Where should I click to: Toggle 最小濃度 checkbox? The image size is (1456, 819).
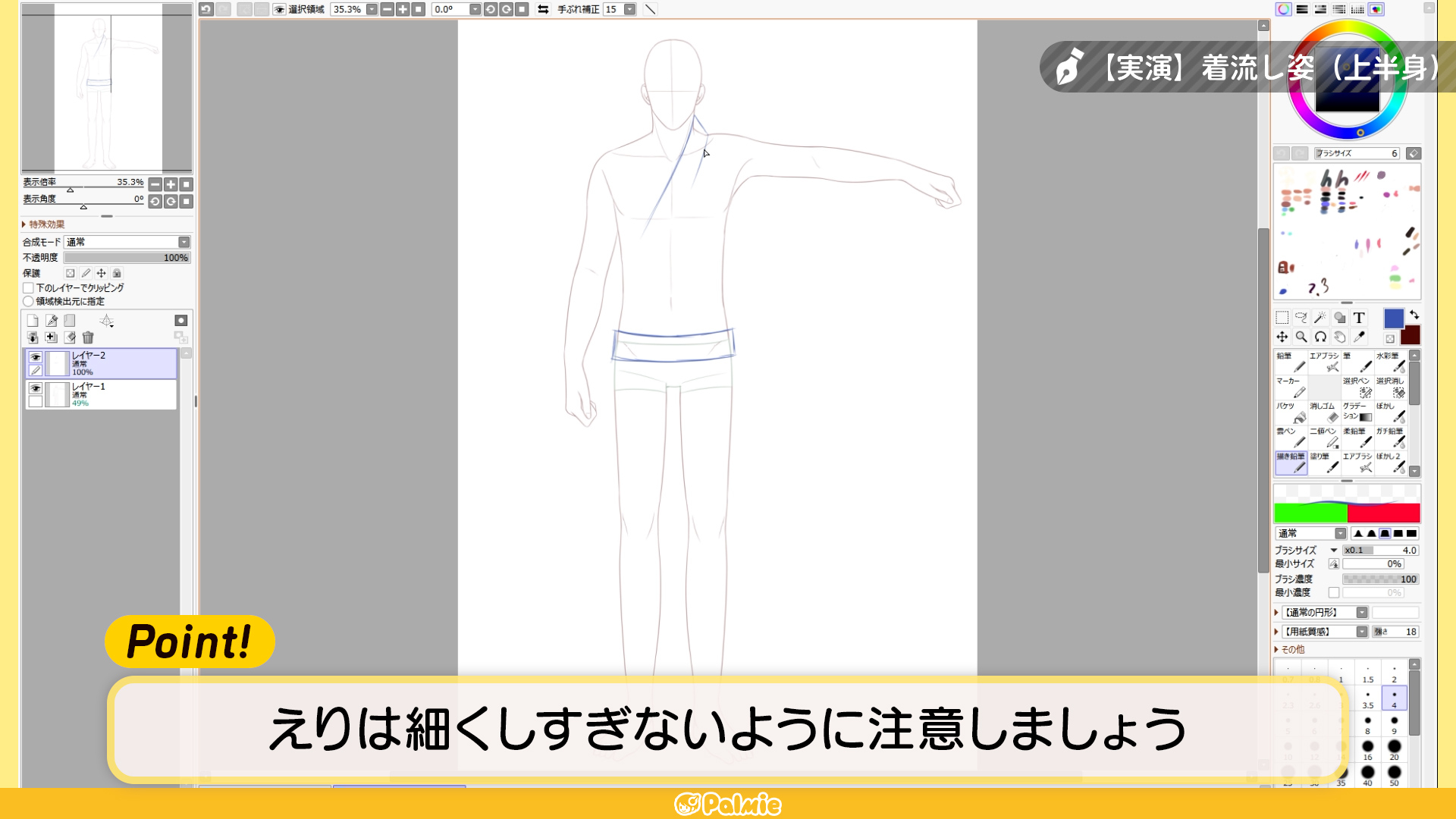click(1334, 593)
